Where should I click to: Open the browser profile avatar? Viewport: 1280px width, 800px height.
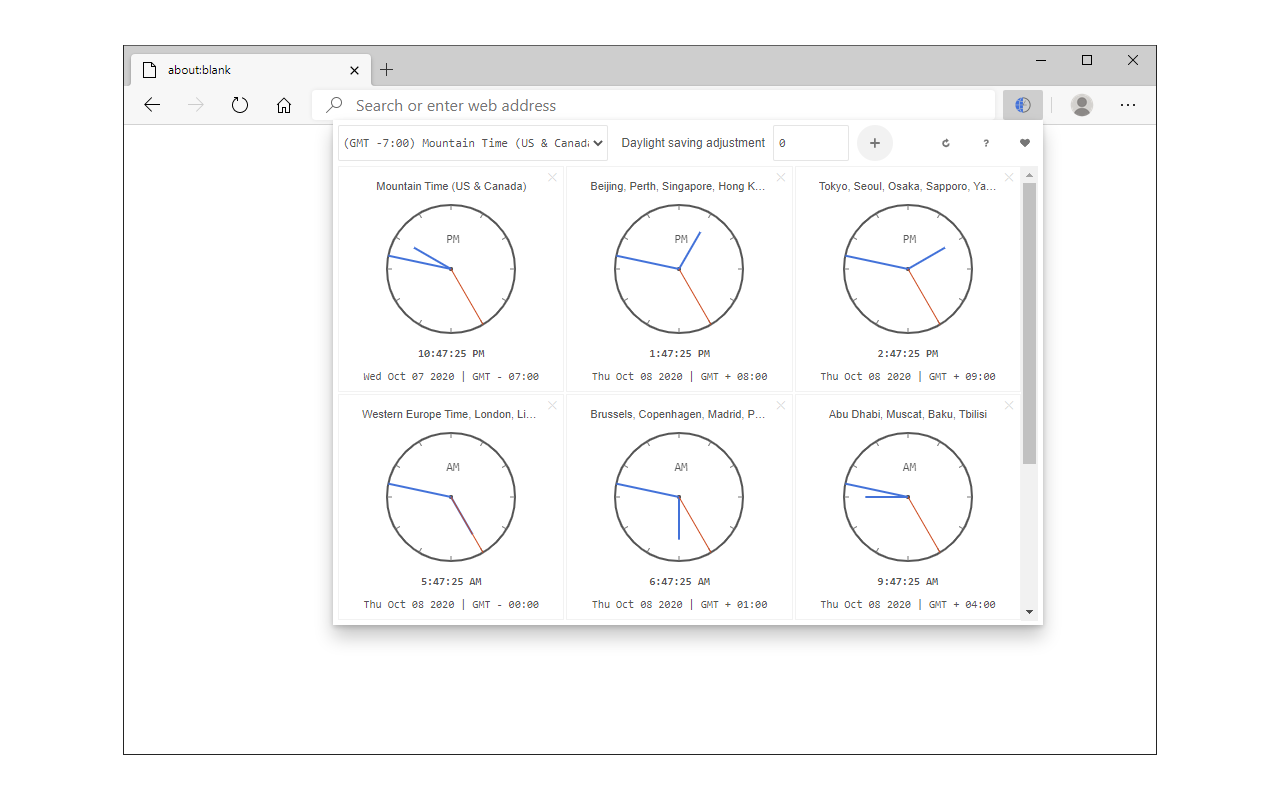click(1081, 105)
